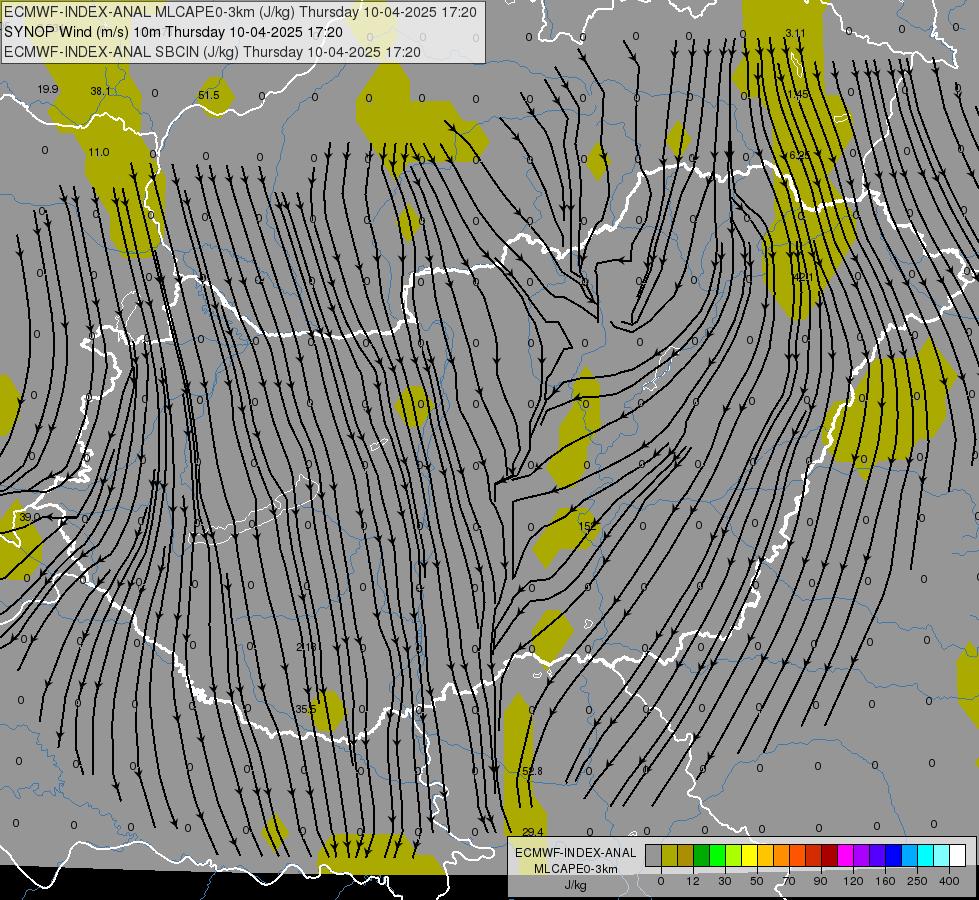Click the SBCIN title line at top
This screenshot has height=900, width=979.
pyautogui.click(x=212, y=52)
